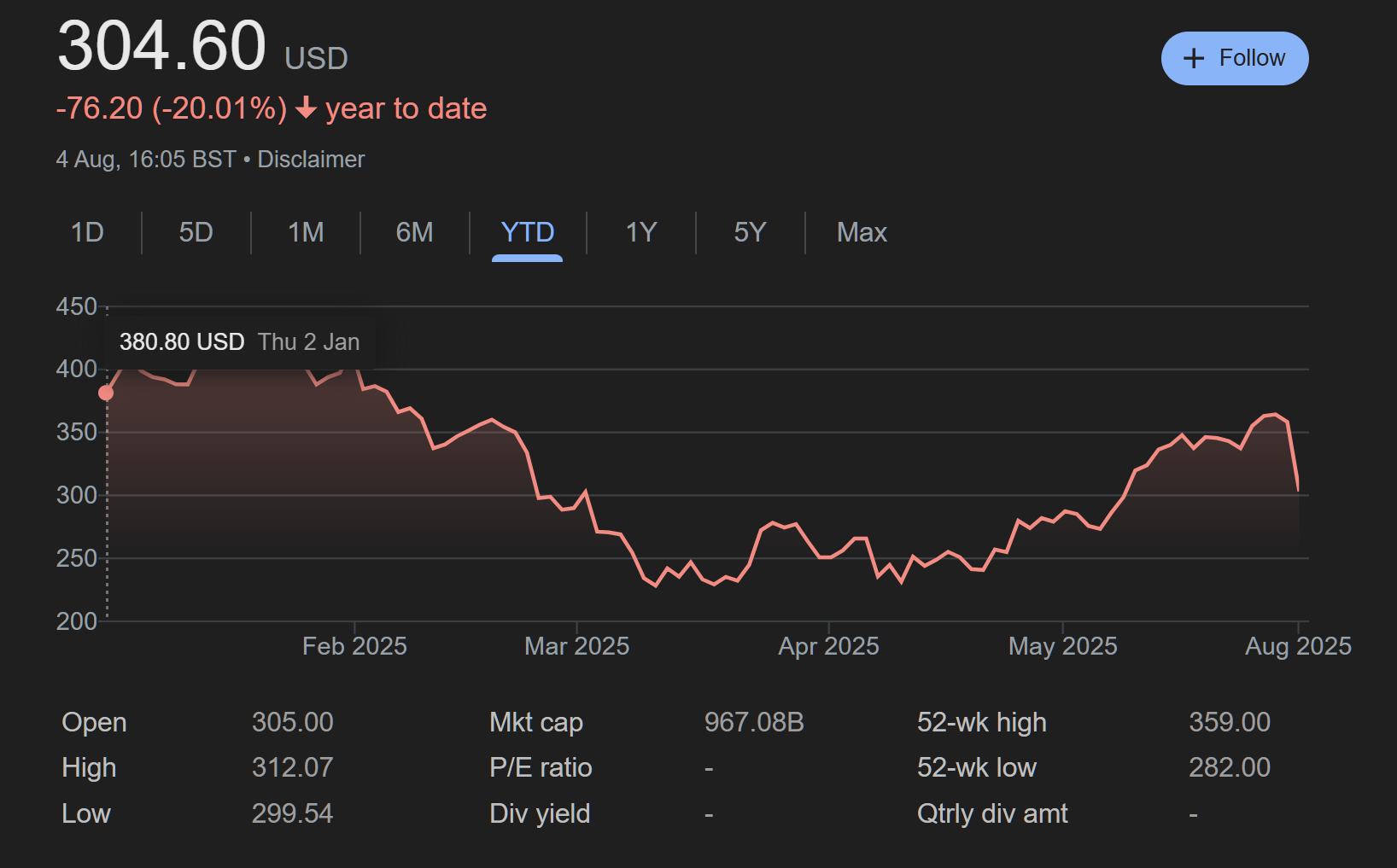Click the Feb 2025 axis label

pyautogui.click(x=354, y=646)
